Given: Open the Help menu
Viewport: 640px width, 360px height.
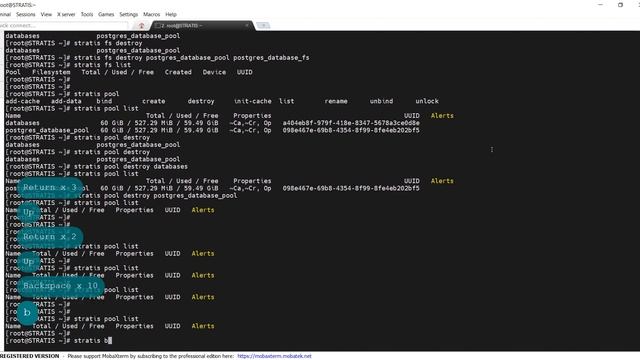Looking at the screenshot, I should pos(171,14).
